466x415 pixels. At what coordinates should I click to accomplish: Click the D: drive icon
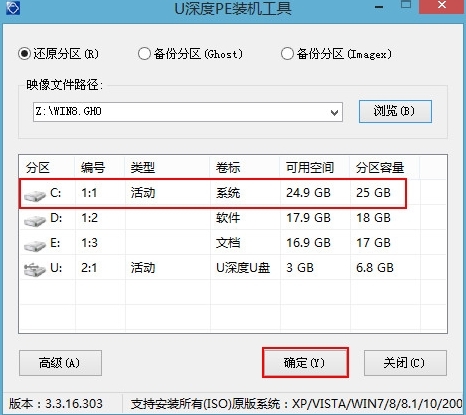(x=35, y=220)
